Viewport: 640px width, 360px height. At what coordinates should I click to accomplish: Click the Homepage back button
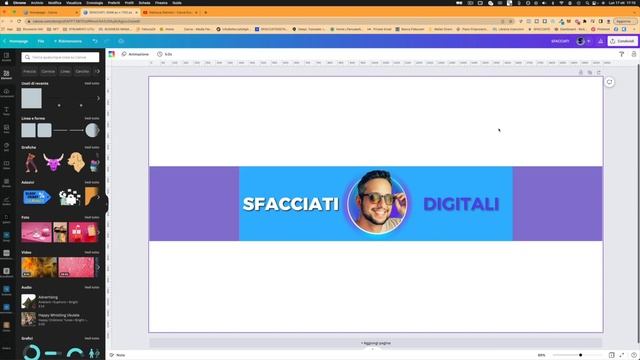(16, 41)
